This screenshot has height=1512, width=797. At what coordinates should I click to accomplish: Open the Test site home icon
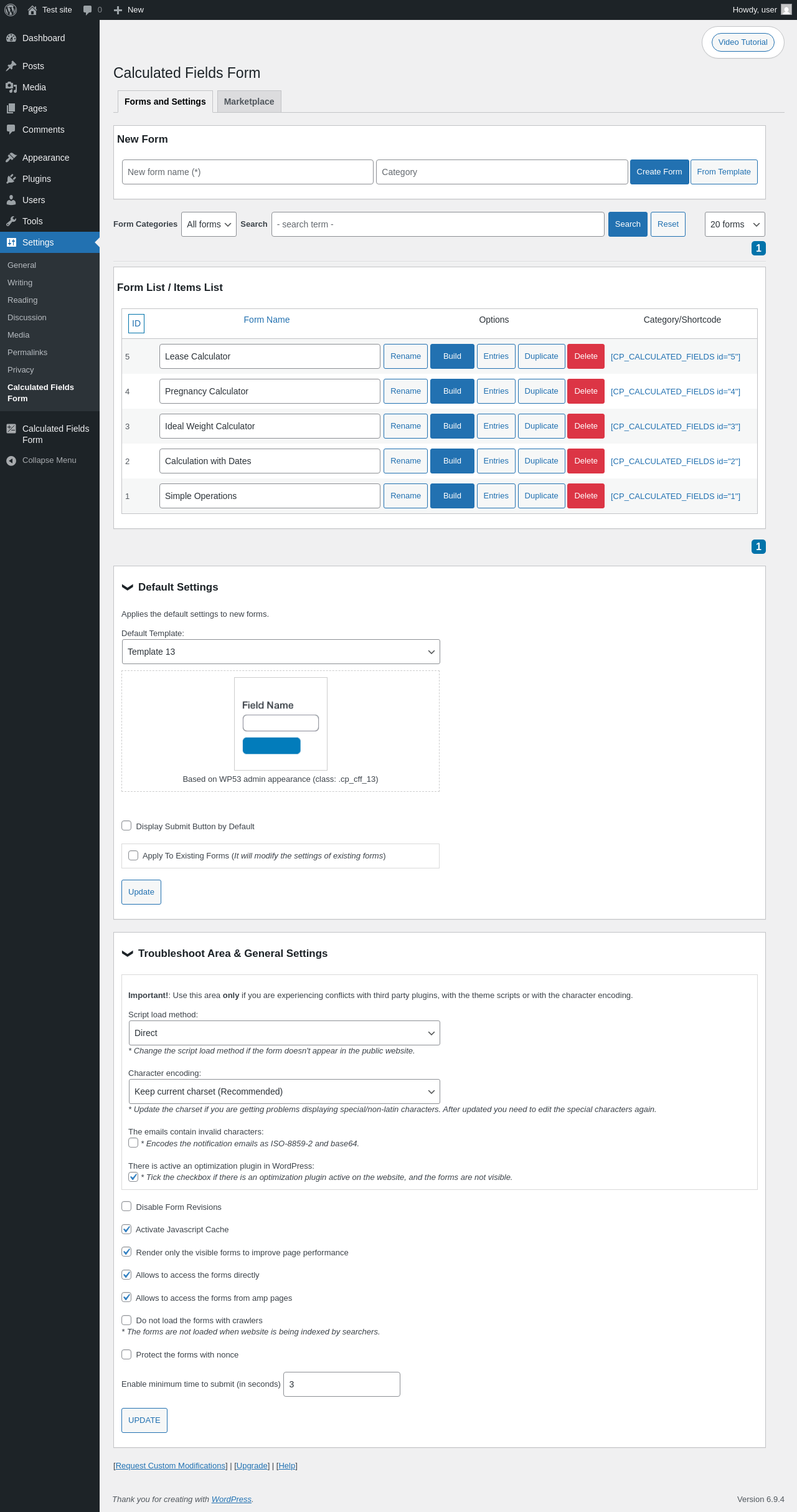click(x=32, y=10)
